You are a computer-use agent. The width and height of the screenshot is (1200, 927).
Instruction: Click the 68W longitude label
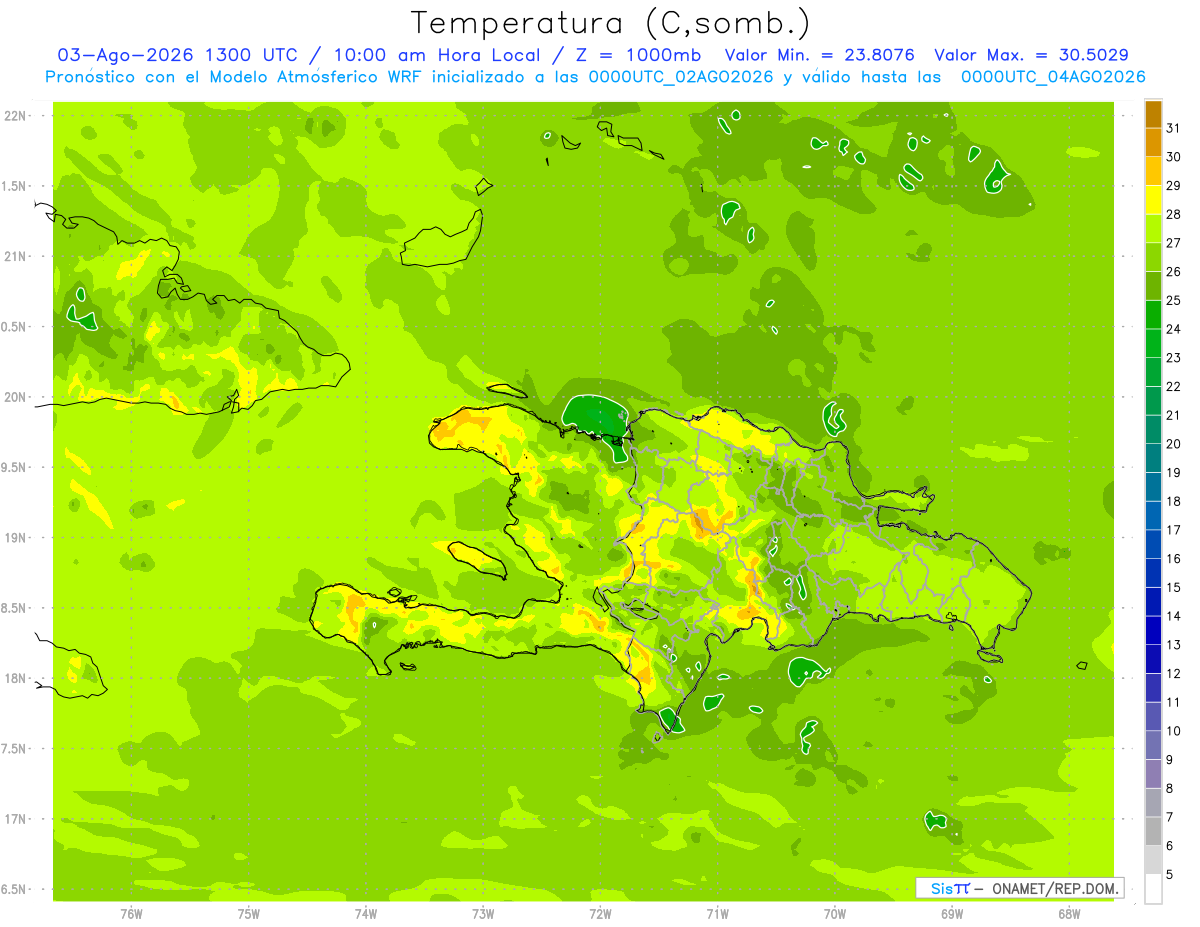click(x=1069, y=913)
